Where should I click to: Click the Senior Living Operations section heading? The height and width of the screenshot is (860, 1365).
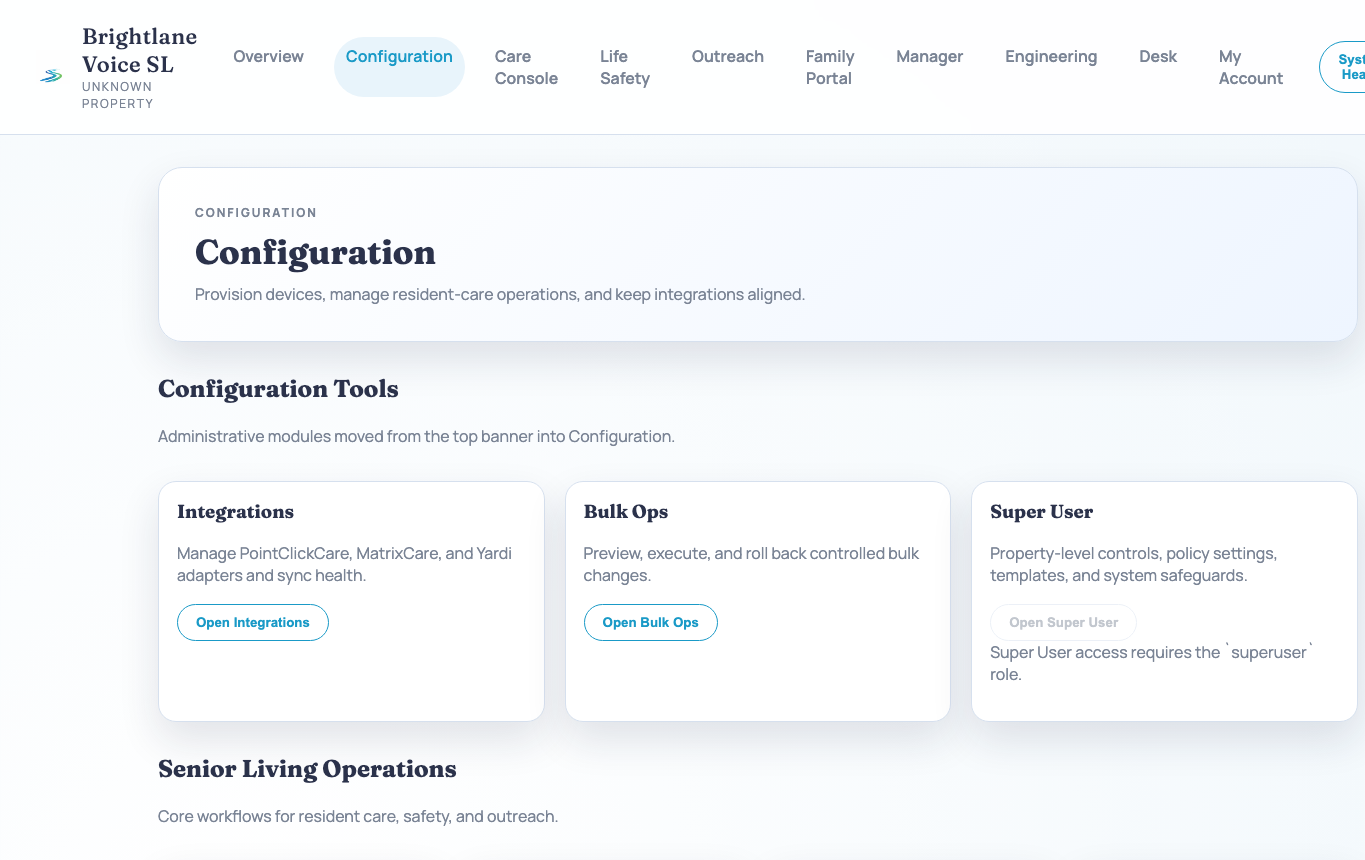tap(307, 769)
